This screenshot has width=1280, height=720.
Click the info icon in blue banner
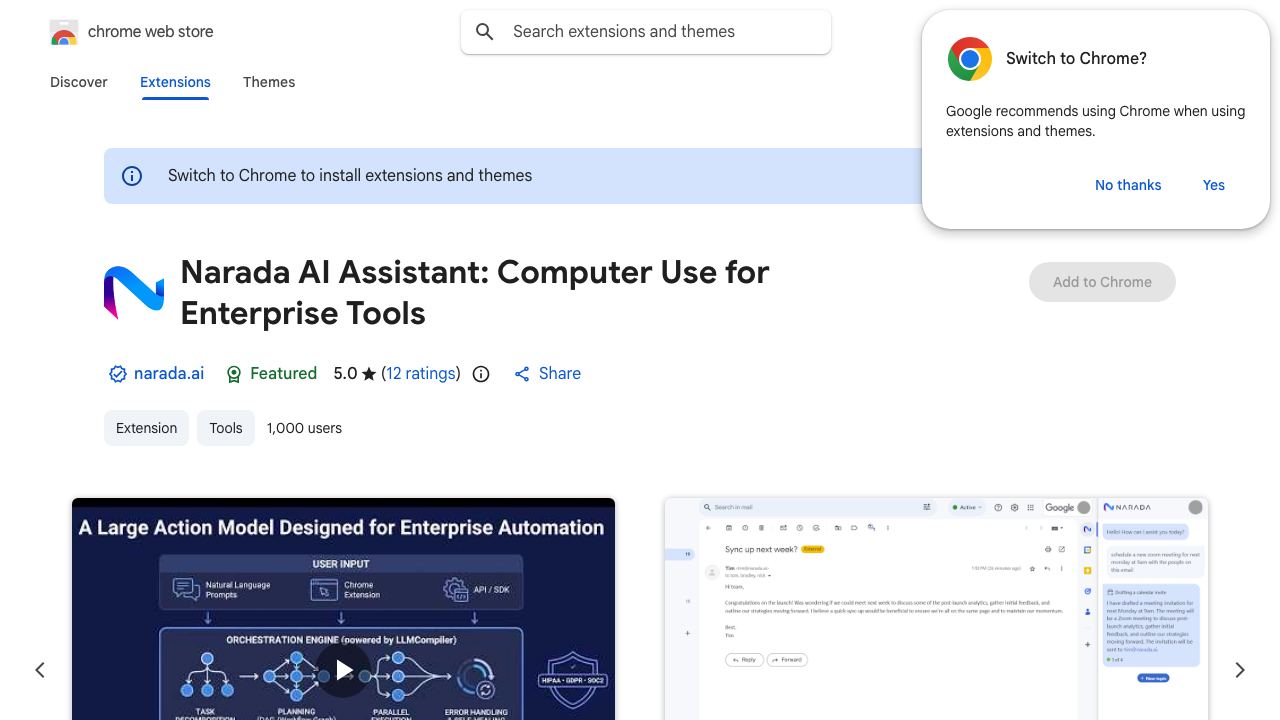[132, 176]
